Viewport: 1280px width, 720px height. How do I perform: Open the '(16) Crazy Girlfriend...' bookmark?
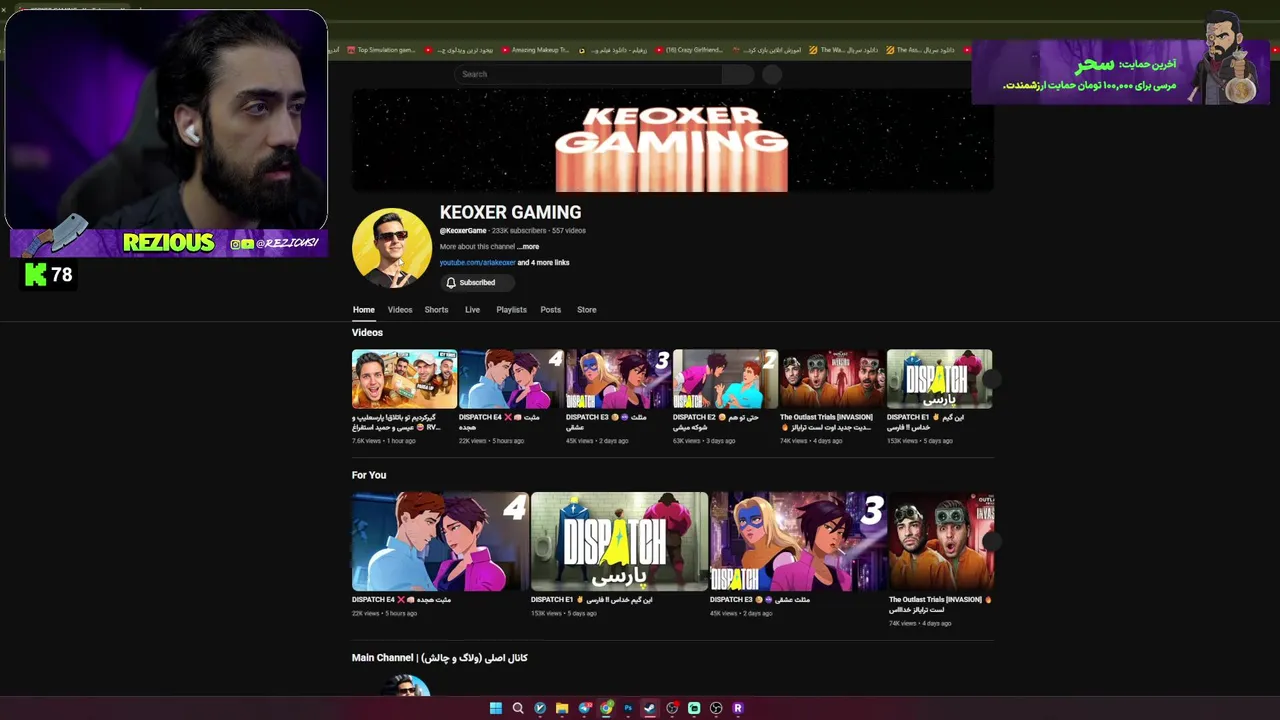click(x=688, y=50)
